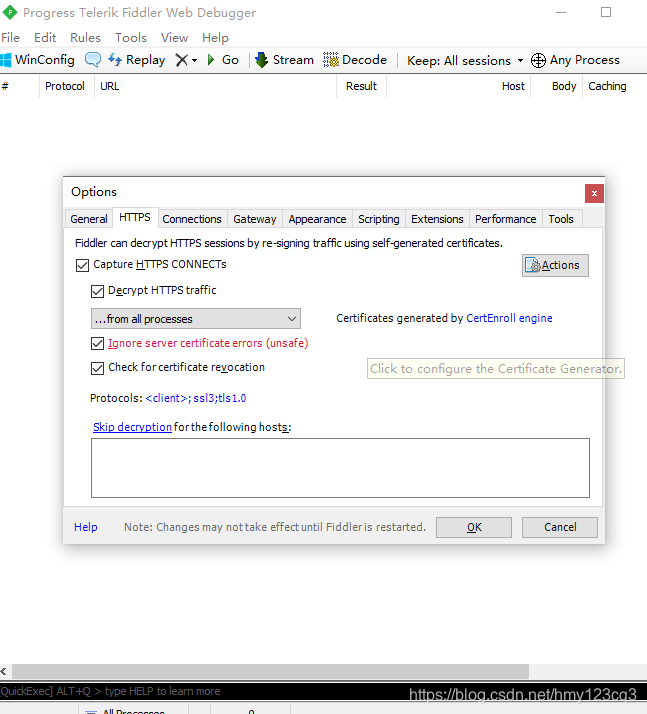647x714 pixels.
Task: Open the Gateway tab
Action: [x=255, y=219]
